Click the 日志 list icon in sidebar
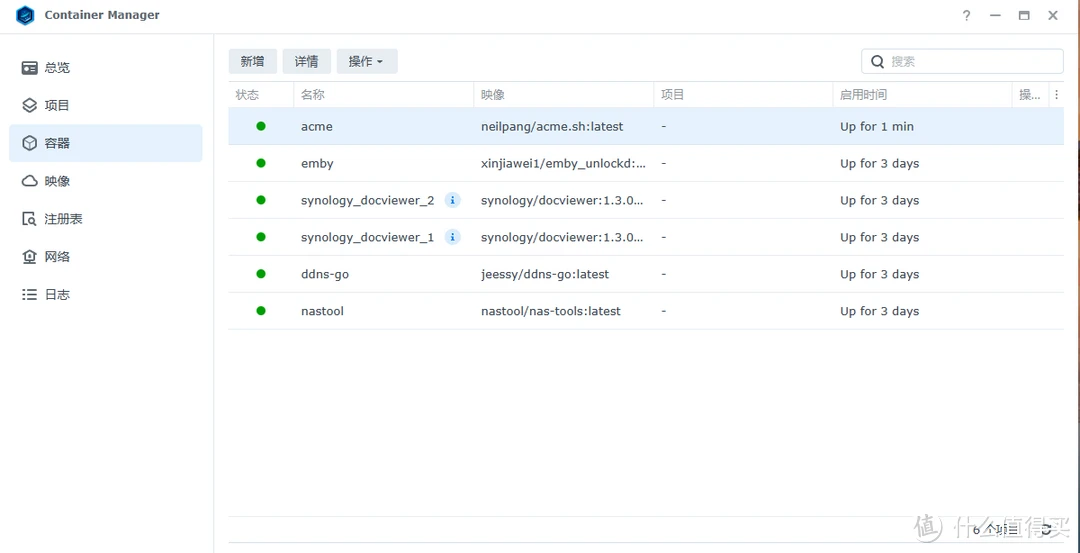Screen dimensions: 1080x553 tap(29, 295)
